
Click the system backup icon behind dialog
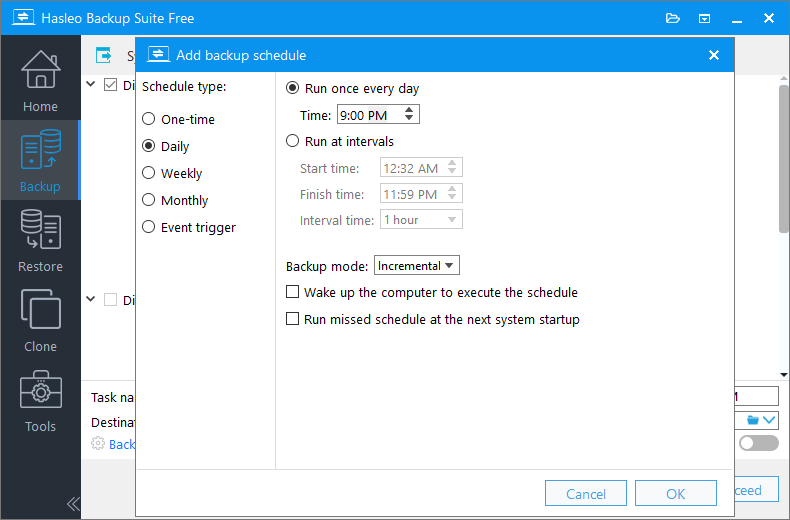click(x=104, y=54)
